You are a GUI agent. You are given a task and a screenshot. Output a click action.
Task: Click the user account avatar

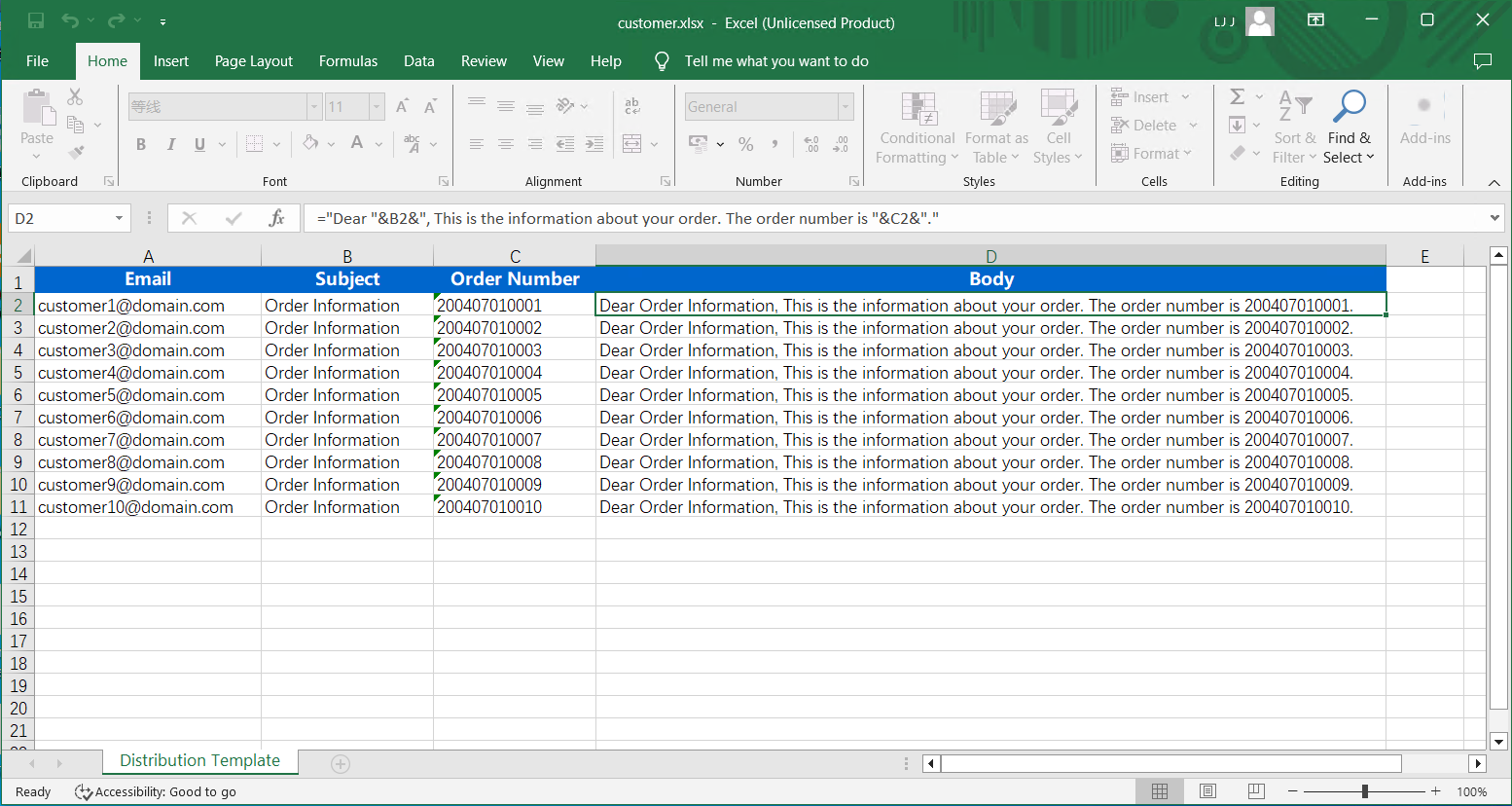tap(1260, 20)
